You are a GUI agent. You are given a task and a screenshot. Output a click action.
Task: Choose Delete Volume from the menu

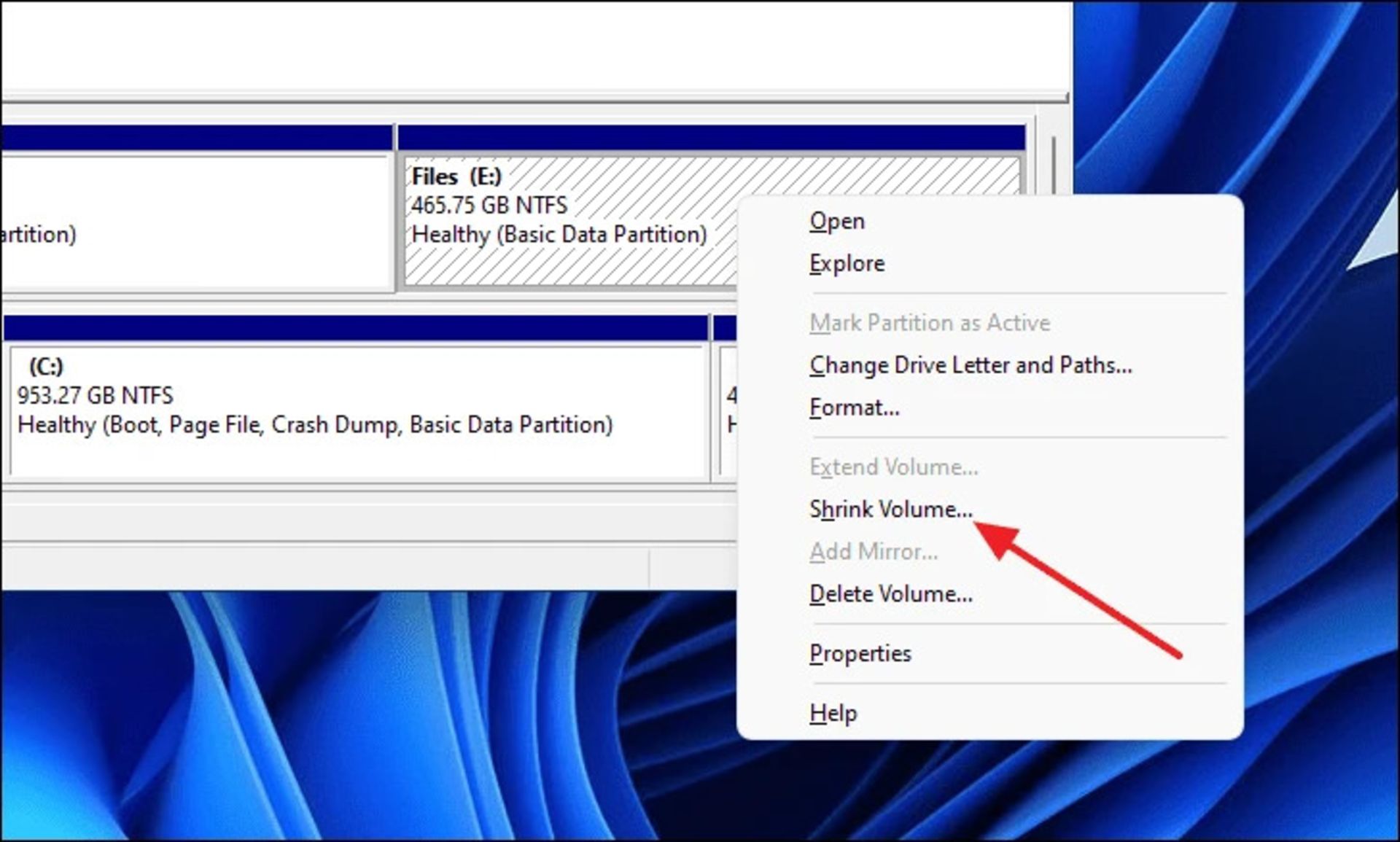890,594
